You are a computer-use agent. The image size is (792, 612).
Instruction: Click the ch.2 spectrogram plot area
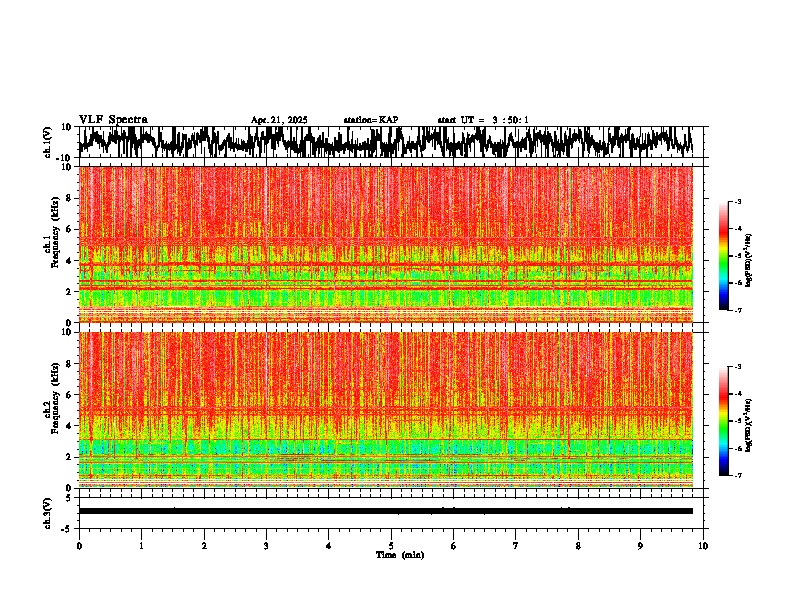click(385, 410)
